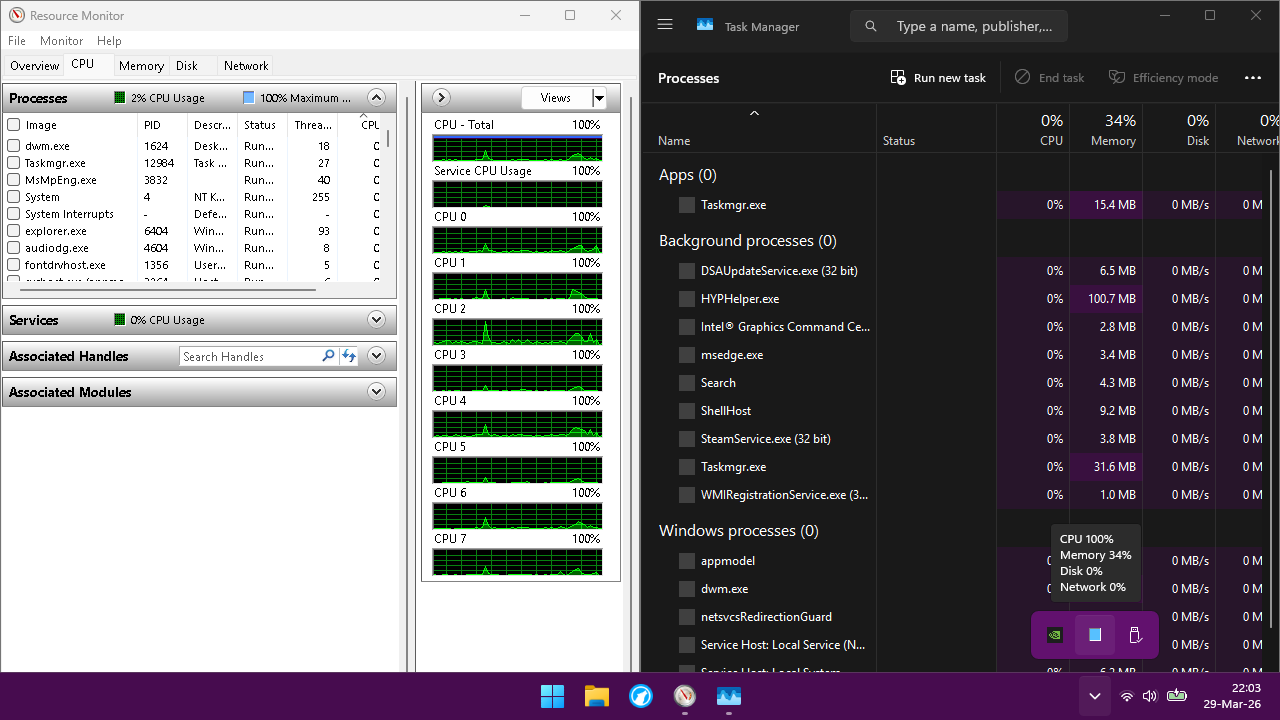Check the MsMpEng.exe process checkbox
The height and width of the screenshot is (720, 1280).
click(14, 180)
